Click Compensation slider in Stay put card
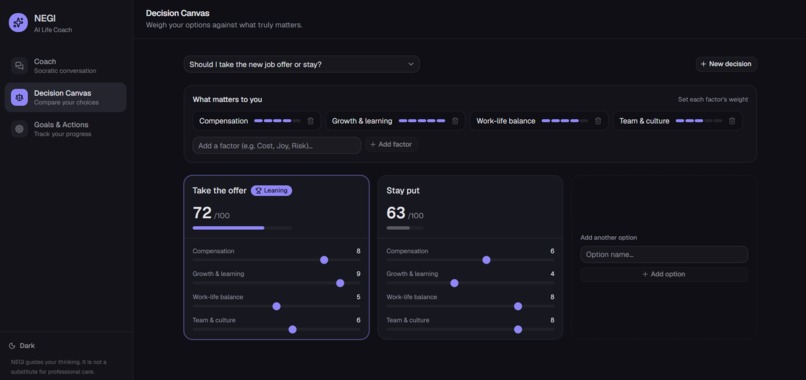This screenshot has height=380, width=806. tap(470, 260)
